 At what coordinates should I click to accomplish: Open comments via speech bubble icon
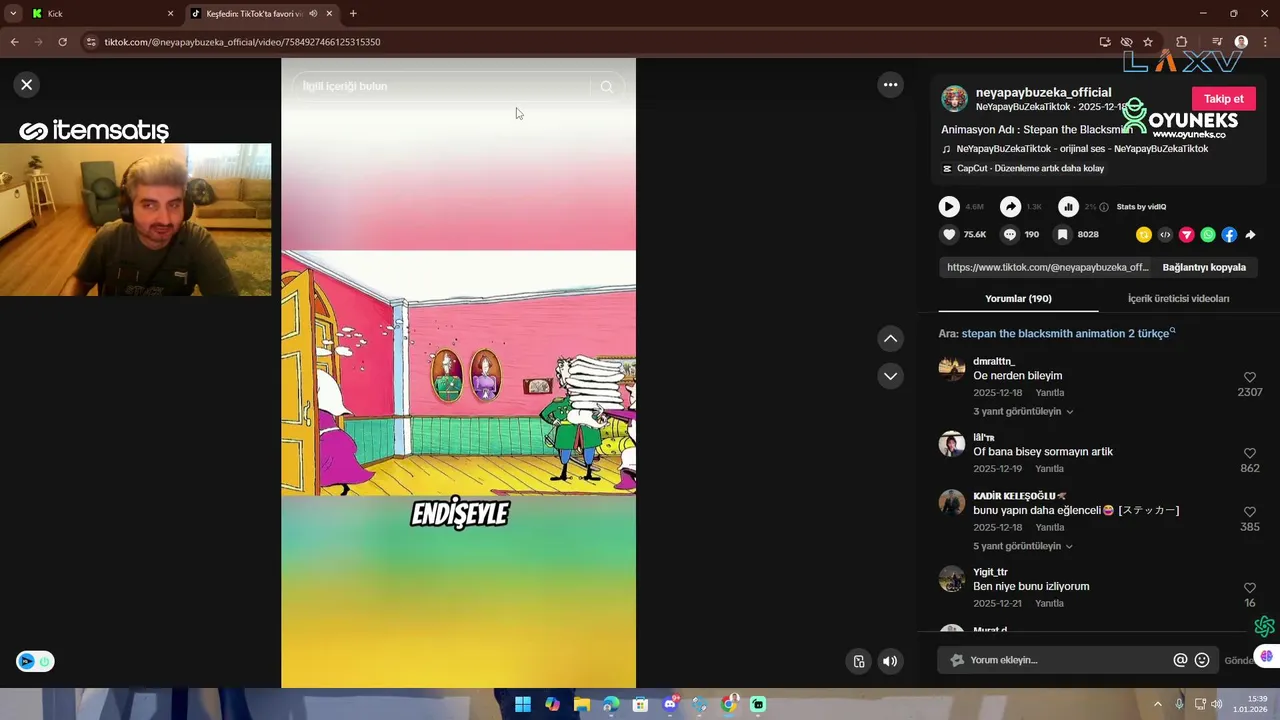[x=1010, y=235]
